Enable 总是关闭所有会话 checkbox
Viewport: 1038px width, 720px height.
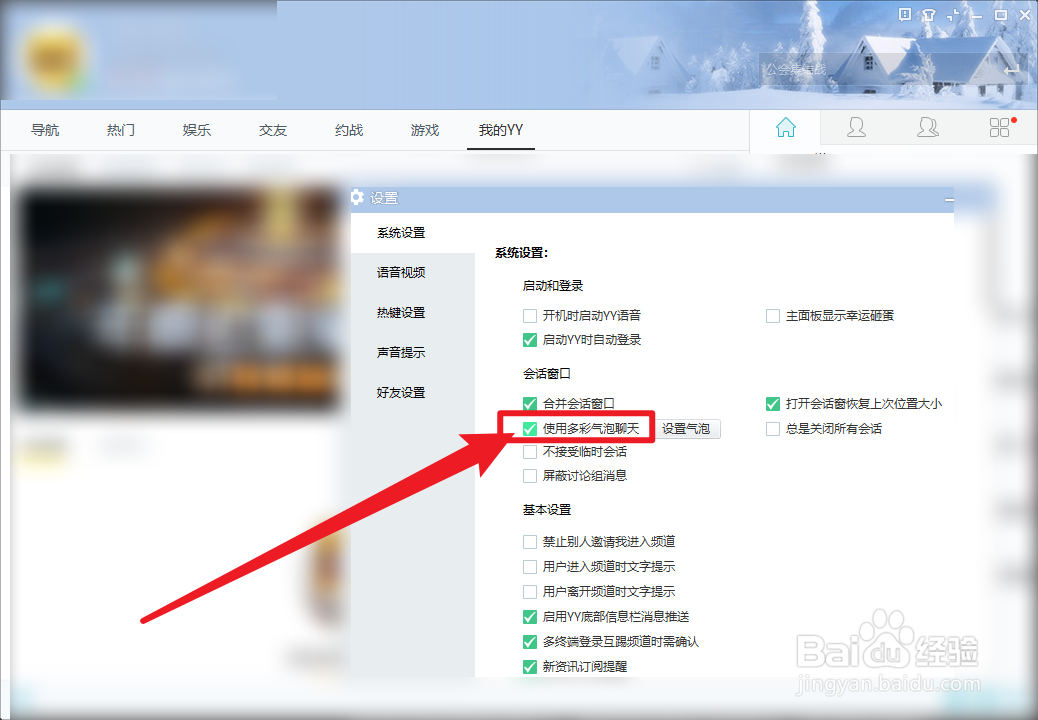(773, 429)
